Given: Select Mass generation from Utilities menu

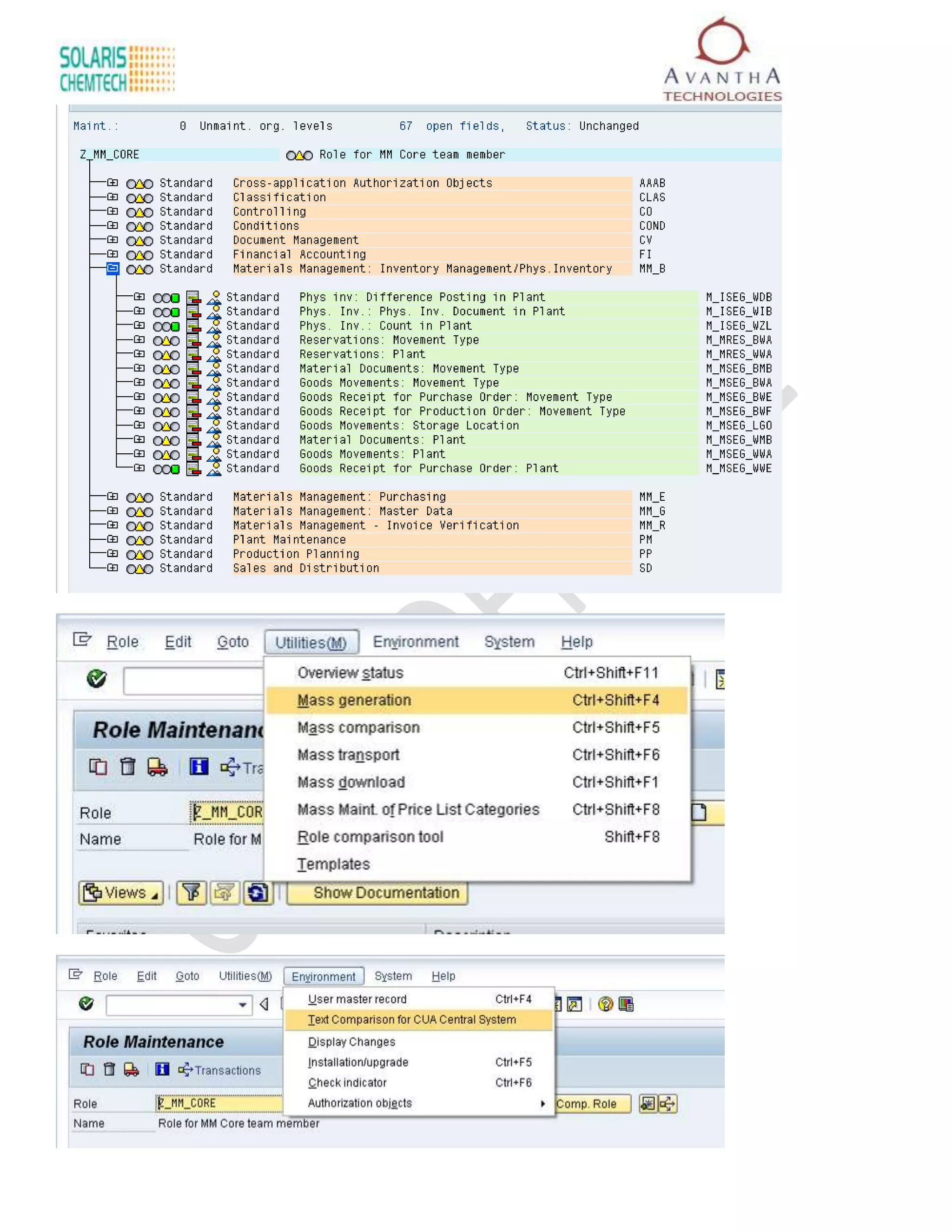Looking at the screenshot, I should pyautogui.click(x=354, y=700).
